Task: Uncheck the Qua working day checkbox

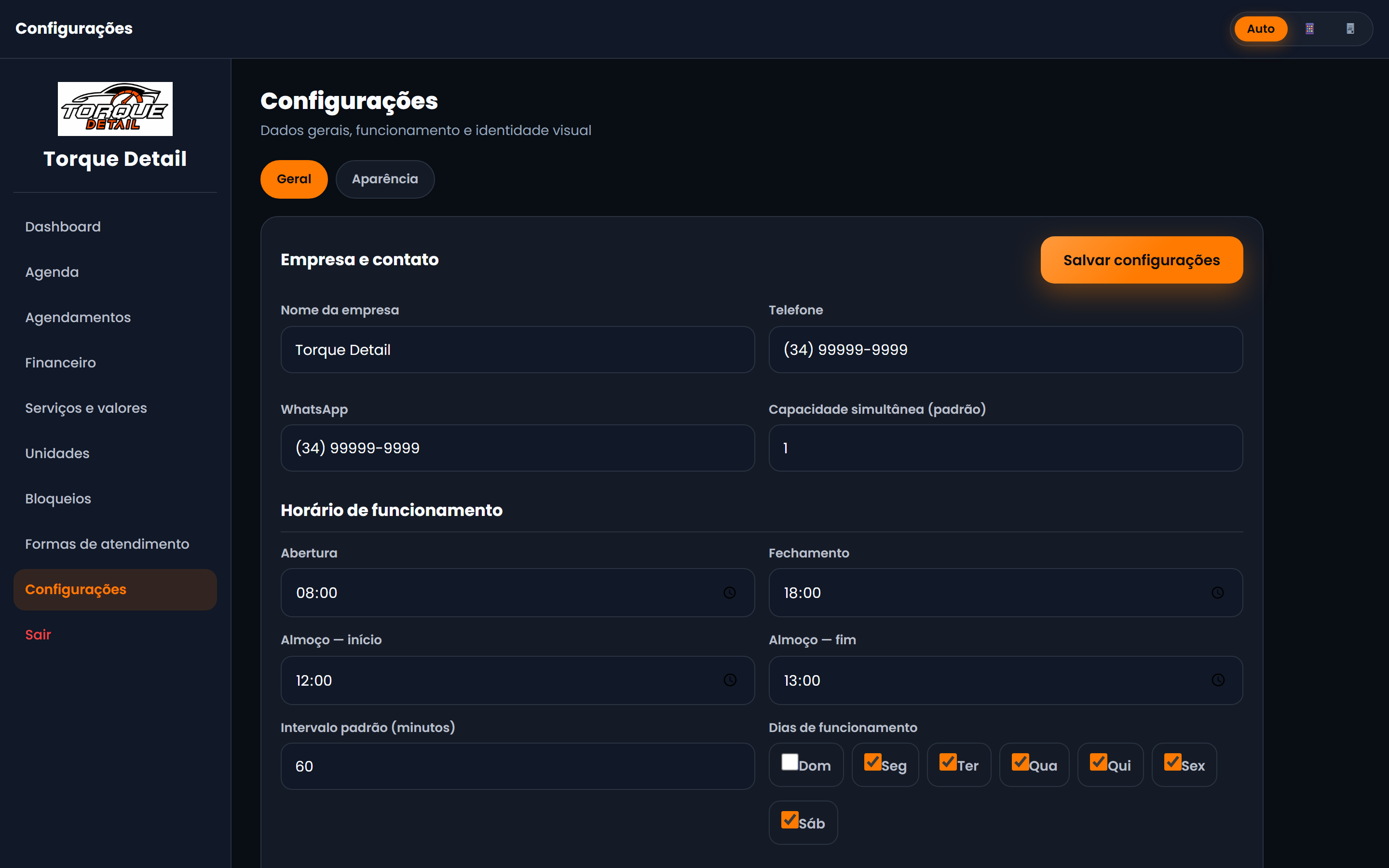Action: (1020, 762)
